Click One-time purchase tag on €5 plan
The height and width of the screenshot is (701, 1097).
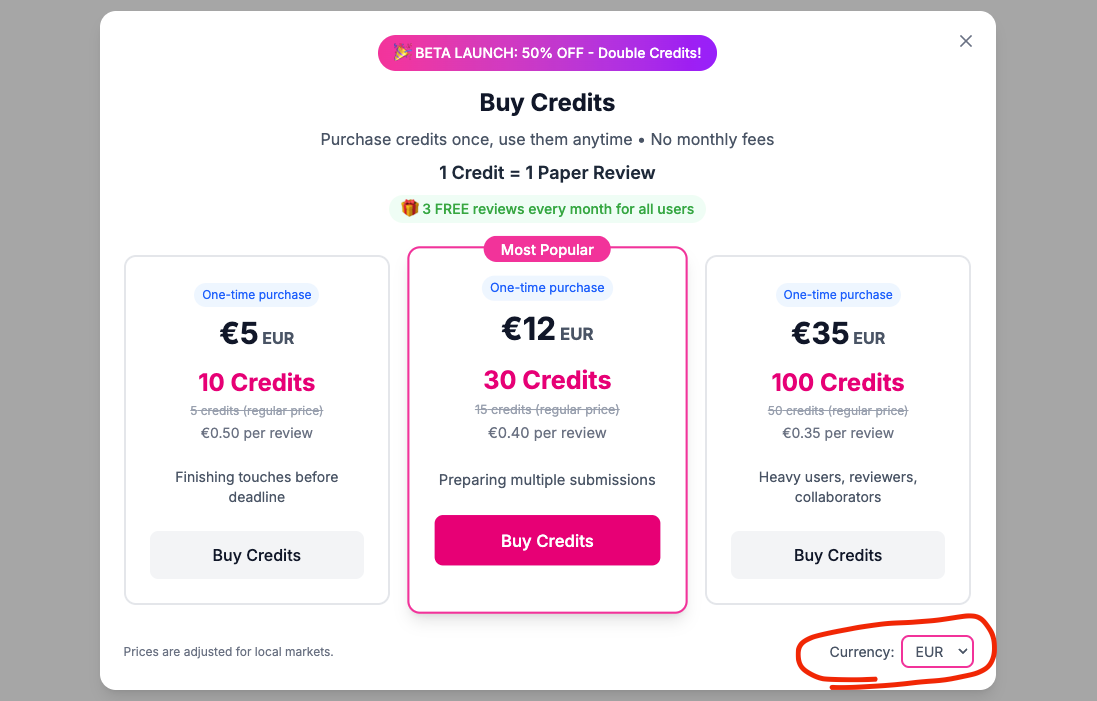click(x=257, y=295)
